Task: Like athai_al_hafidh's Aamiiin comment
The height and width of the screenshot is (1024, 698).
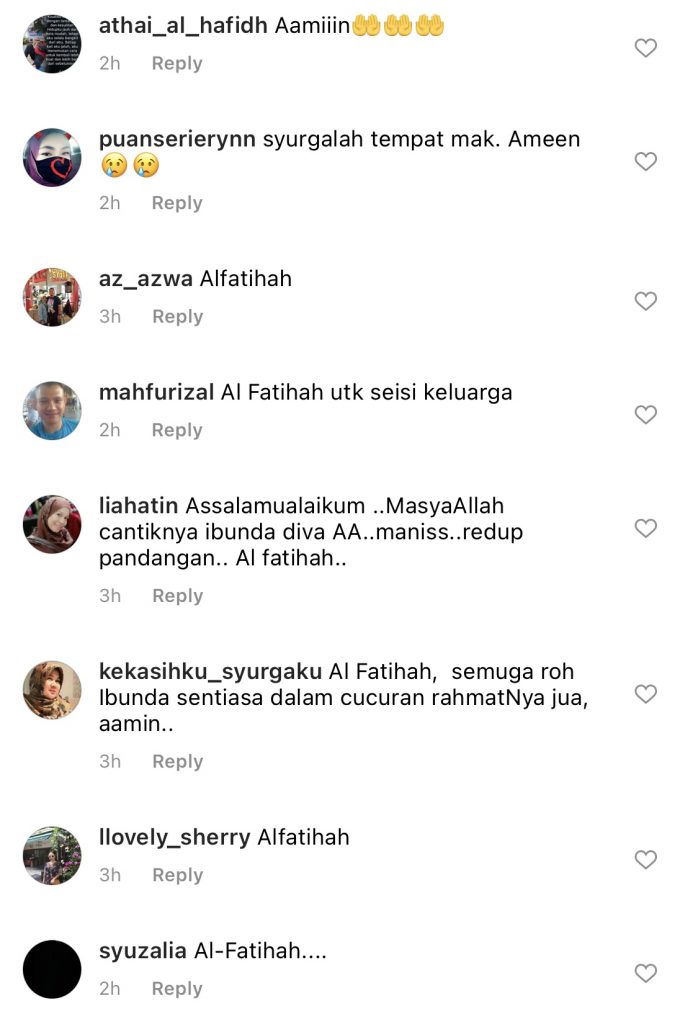Action: pyautogui.click(x=645, y=48)
